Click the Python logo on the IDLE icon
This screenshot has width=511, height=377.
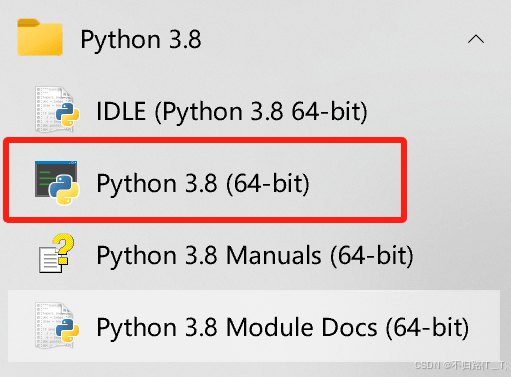pos(68,114)
